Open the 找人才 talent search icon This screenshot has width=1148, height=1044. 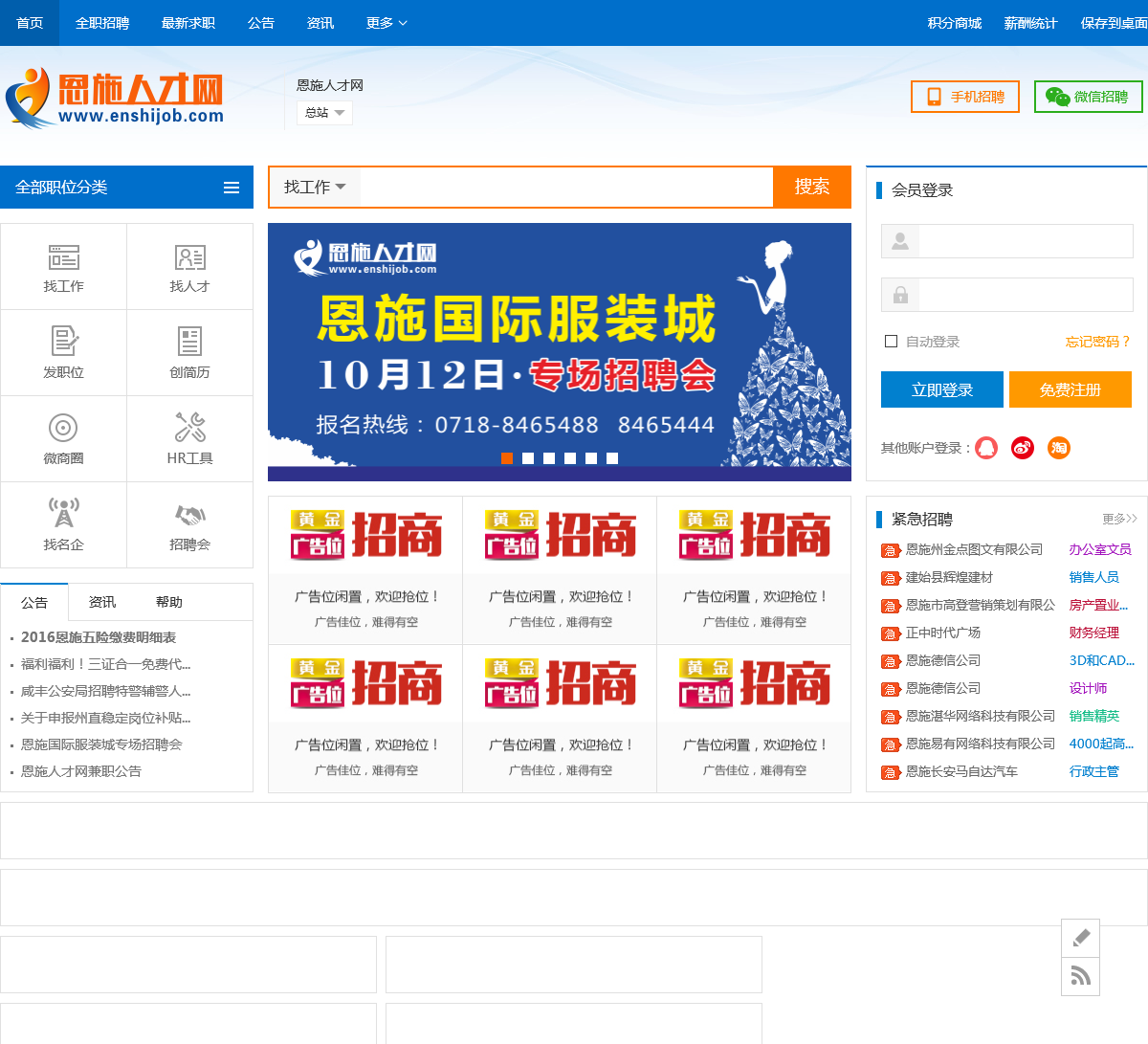[x=189, y=257]
